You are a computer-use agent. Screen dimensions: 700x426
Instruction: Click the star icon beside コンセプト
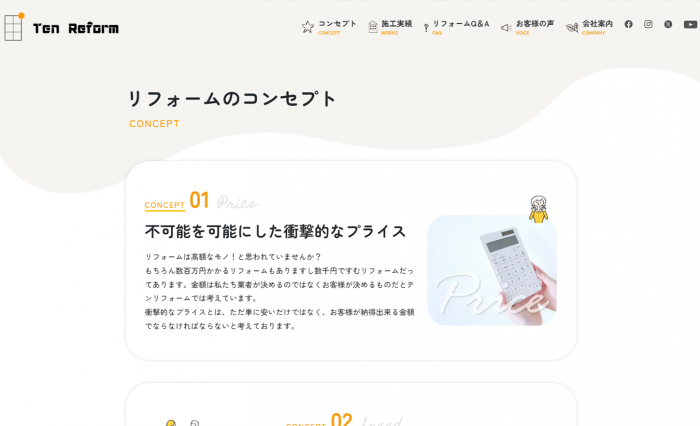[308, 27]
